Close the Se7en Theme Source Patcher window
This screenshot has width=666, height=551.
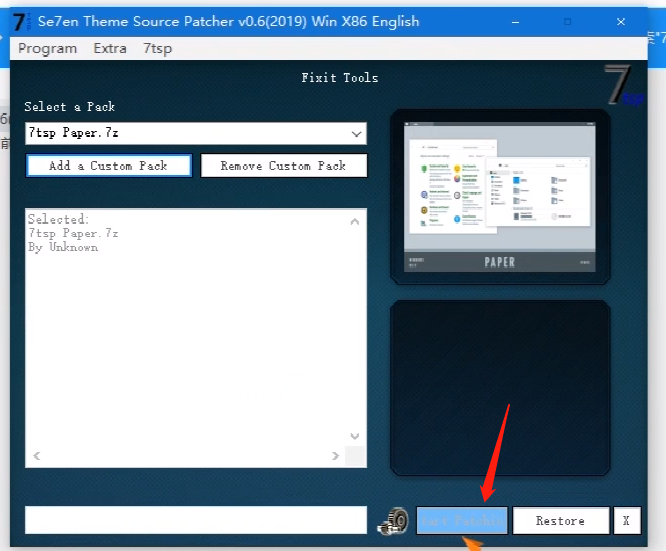click(x=621, y=22)
